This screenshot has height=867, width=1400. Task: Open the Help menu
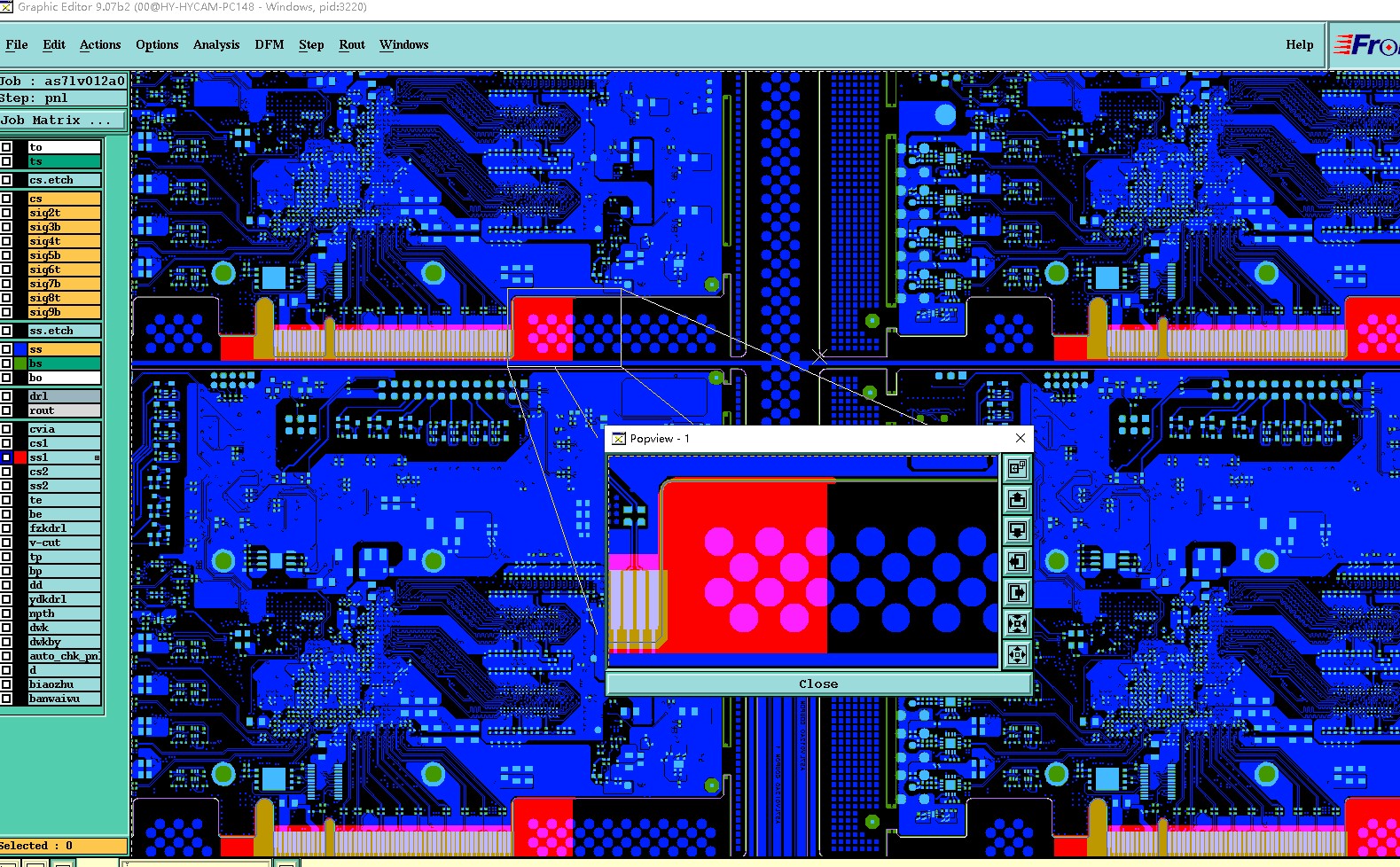[x=1300, y=44]
